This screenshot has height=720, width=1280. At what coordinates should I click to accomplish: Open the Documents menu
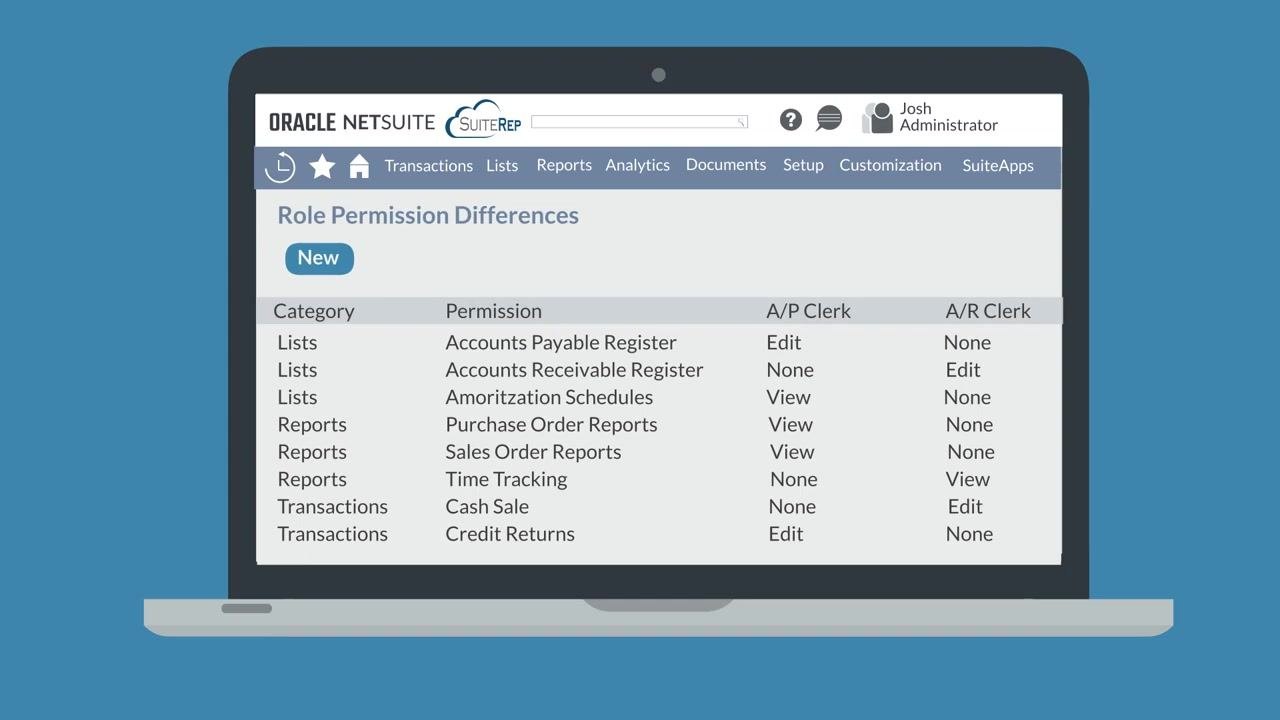[x=726, y=165]
